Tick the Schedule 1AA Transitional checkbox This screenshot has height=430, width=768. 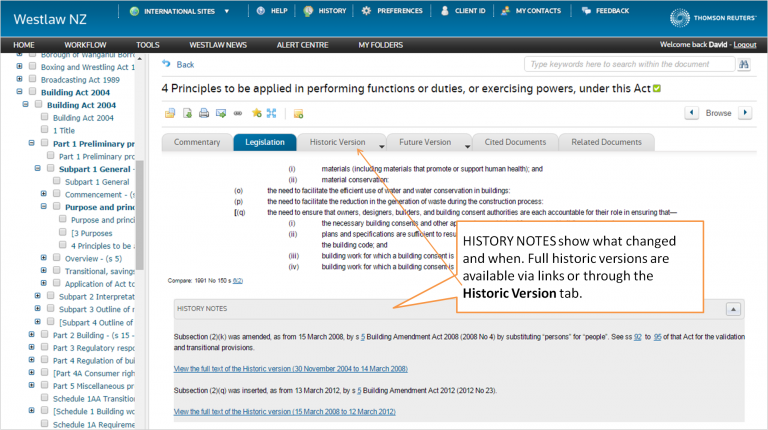point(45,398)
